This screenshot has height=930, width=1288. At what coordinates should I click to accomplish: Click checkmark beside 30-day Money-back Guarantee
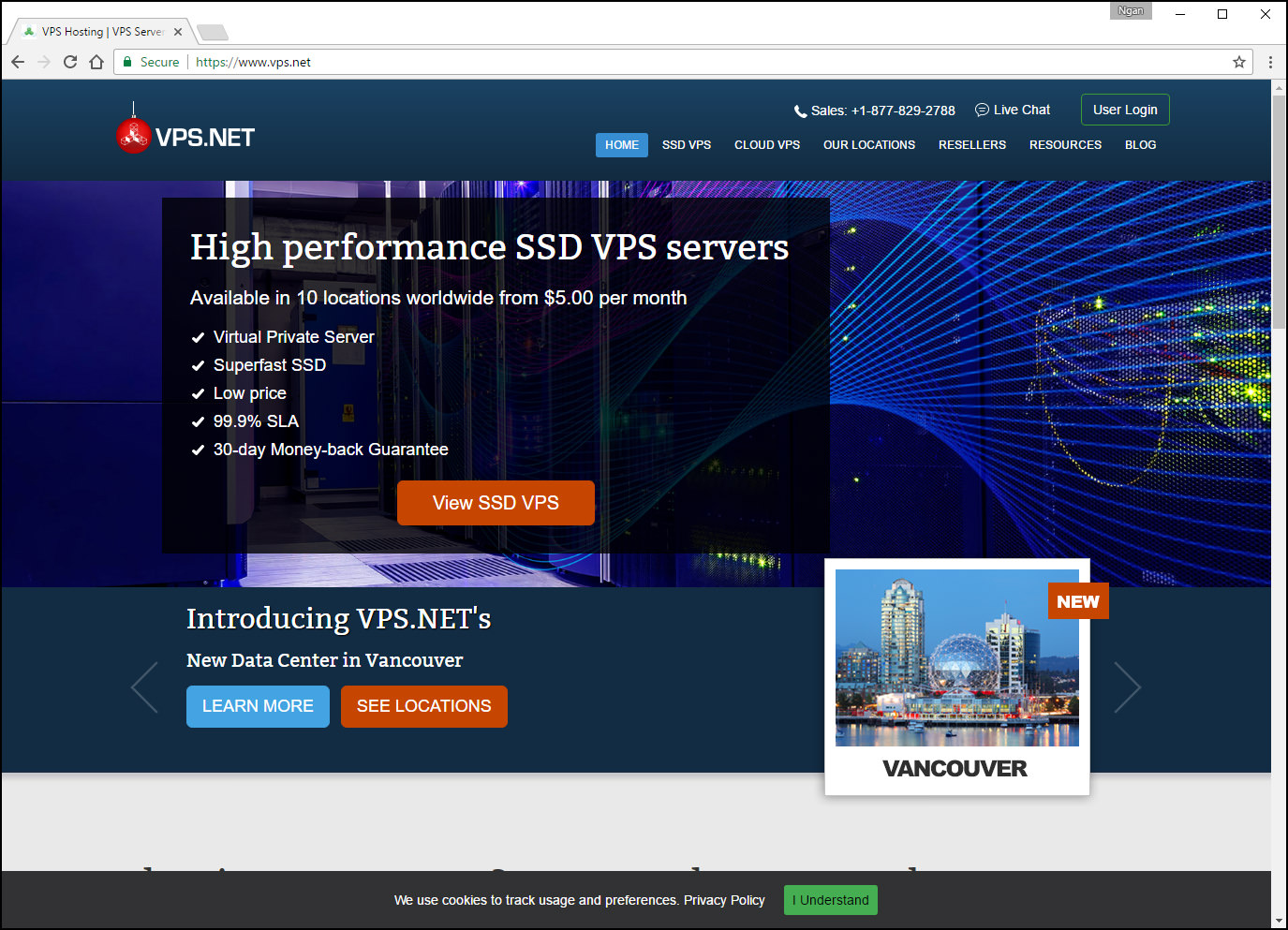pyautogui.click(x=198, y=450)
